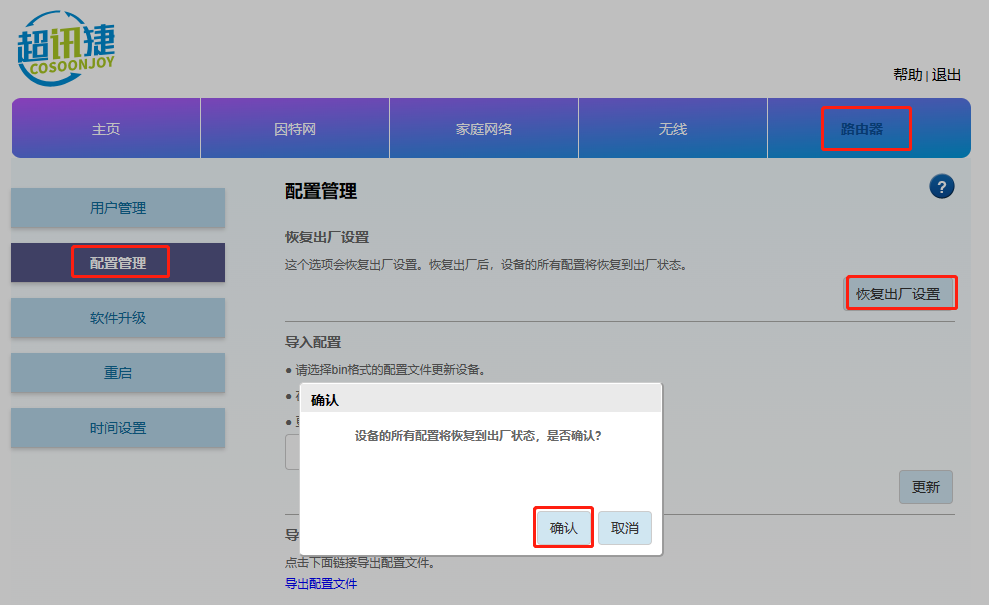Viewport: 989px width, 605px height.
Task: Click the 帮助 link at top right
Action: click(x=907, y=75)
